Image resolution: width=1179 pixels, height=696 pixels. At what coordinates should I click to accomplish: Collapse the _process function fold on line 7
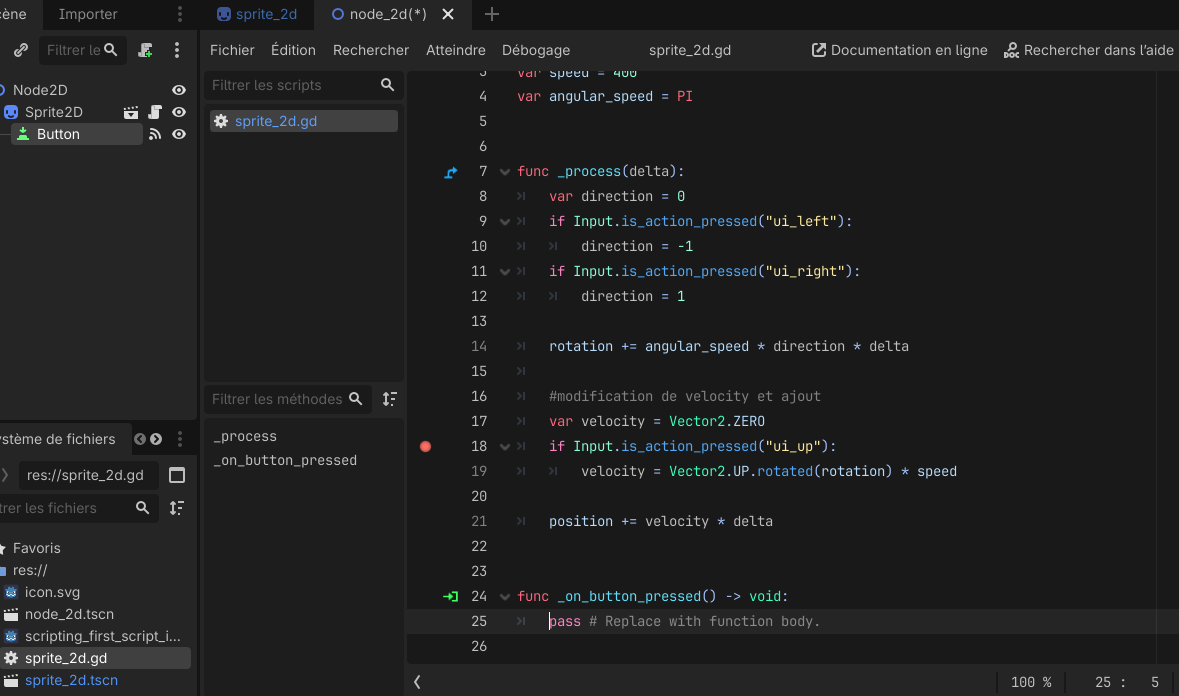coord(505,172)
